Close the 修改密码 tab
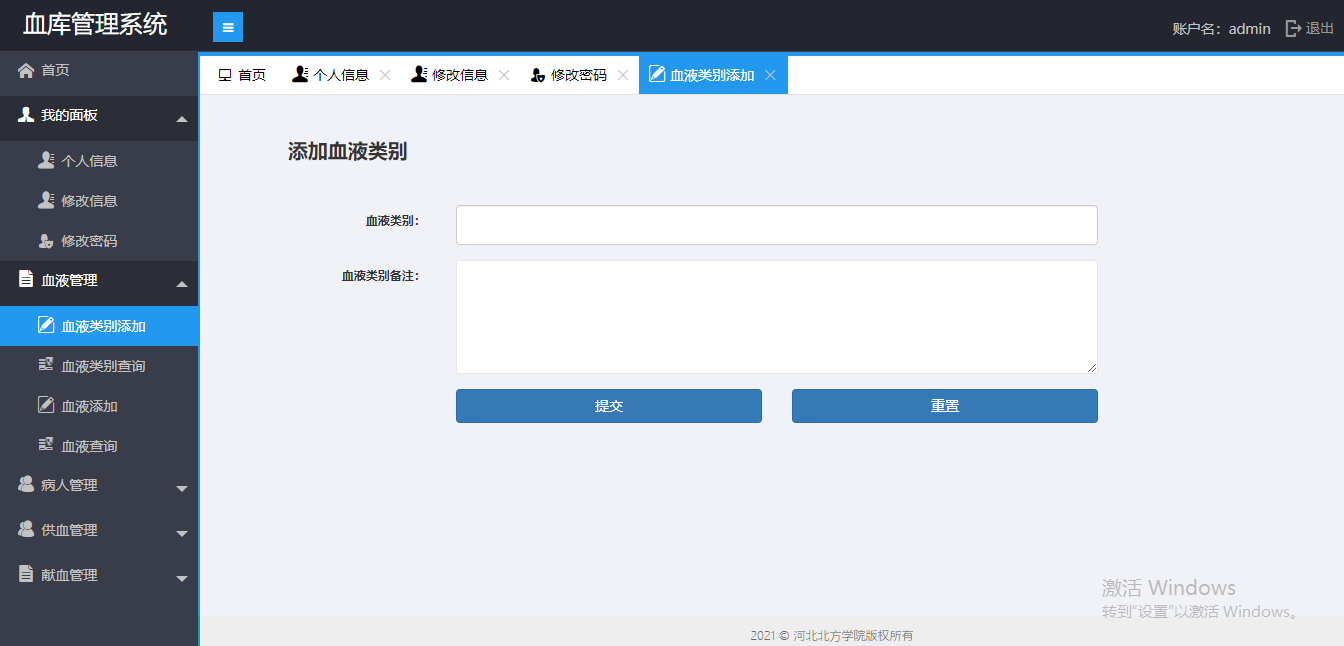Screen dimensions: 1344x646 pyautogui.click(x=623, y=75)
